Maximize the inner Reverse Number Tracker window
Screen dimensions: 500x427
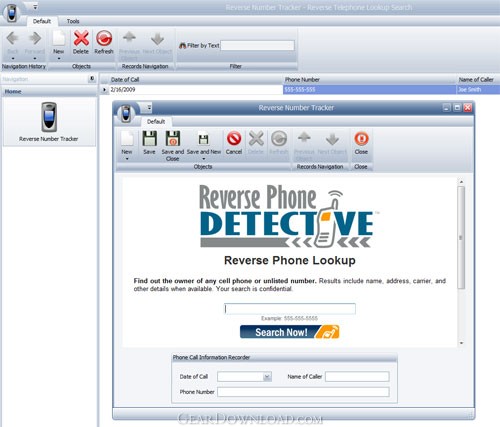[457, 107]
